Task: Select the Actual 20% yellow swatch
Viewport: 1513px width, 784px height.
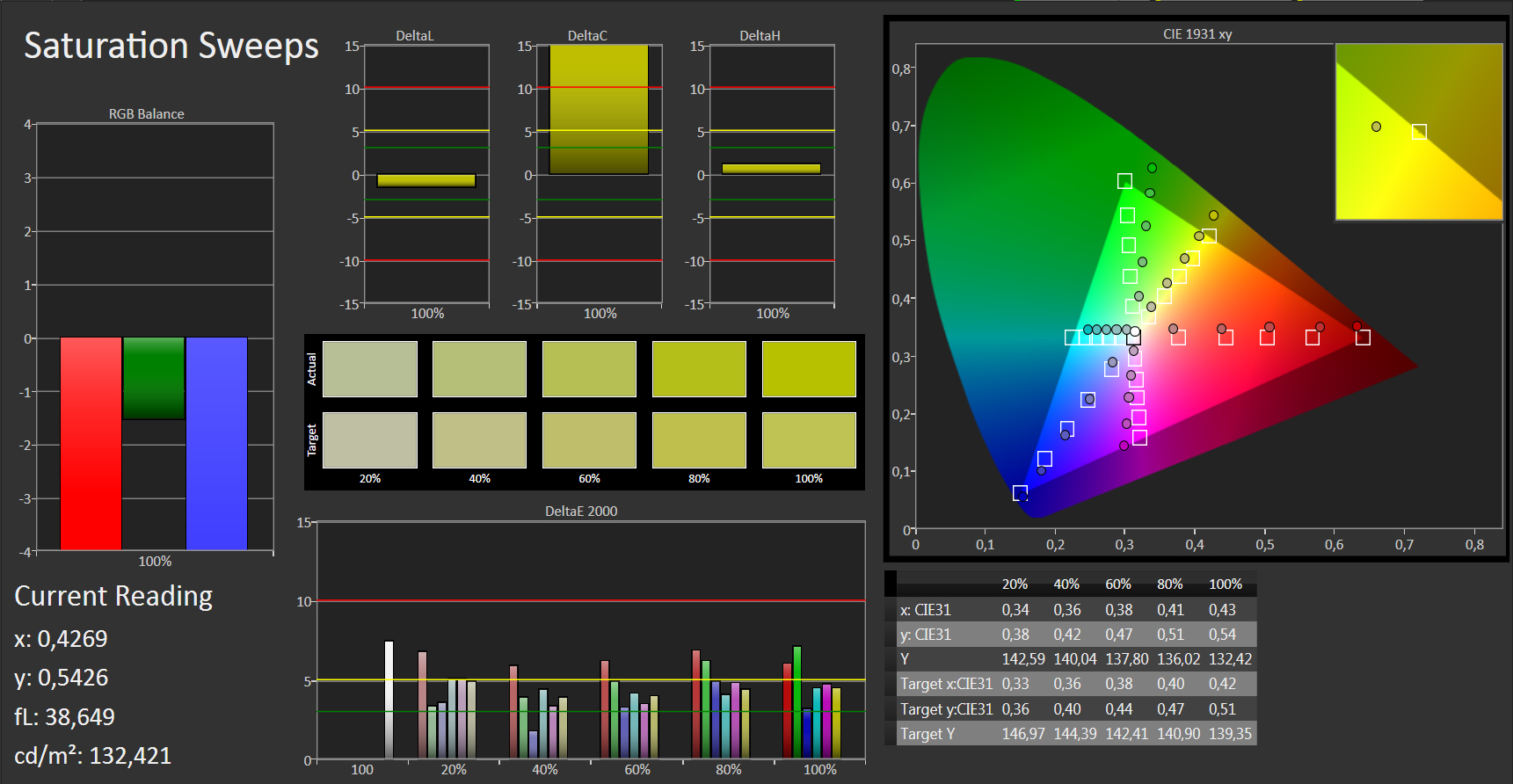Action: point(370,369)
